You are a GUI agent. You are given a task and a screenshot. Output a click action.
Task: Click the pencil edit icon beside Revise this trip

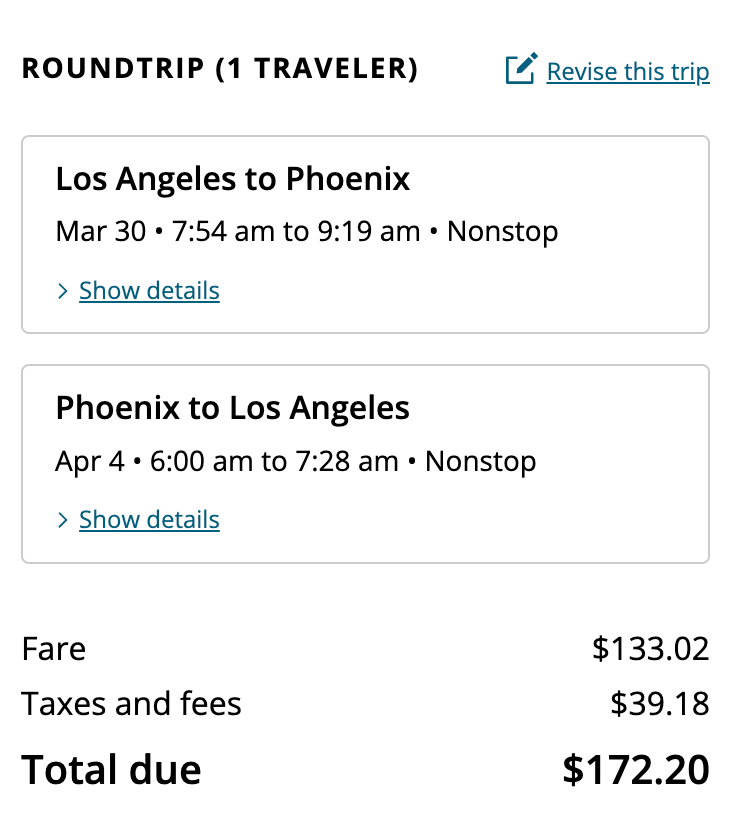pyautogui.click(x=521, y=69)
